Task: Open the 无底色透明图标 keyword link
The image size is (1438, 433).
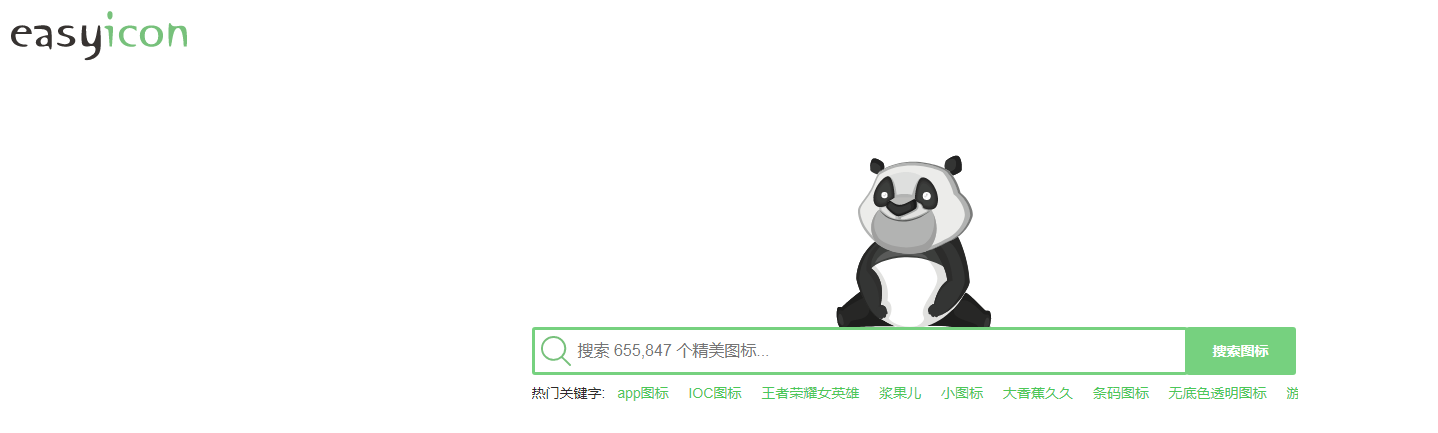Action: pyautogui.click(x=1217, y=394)
